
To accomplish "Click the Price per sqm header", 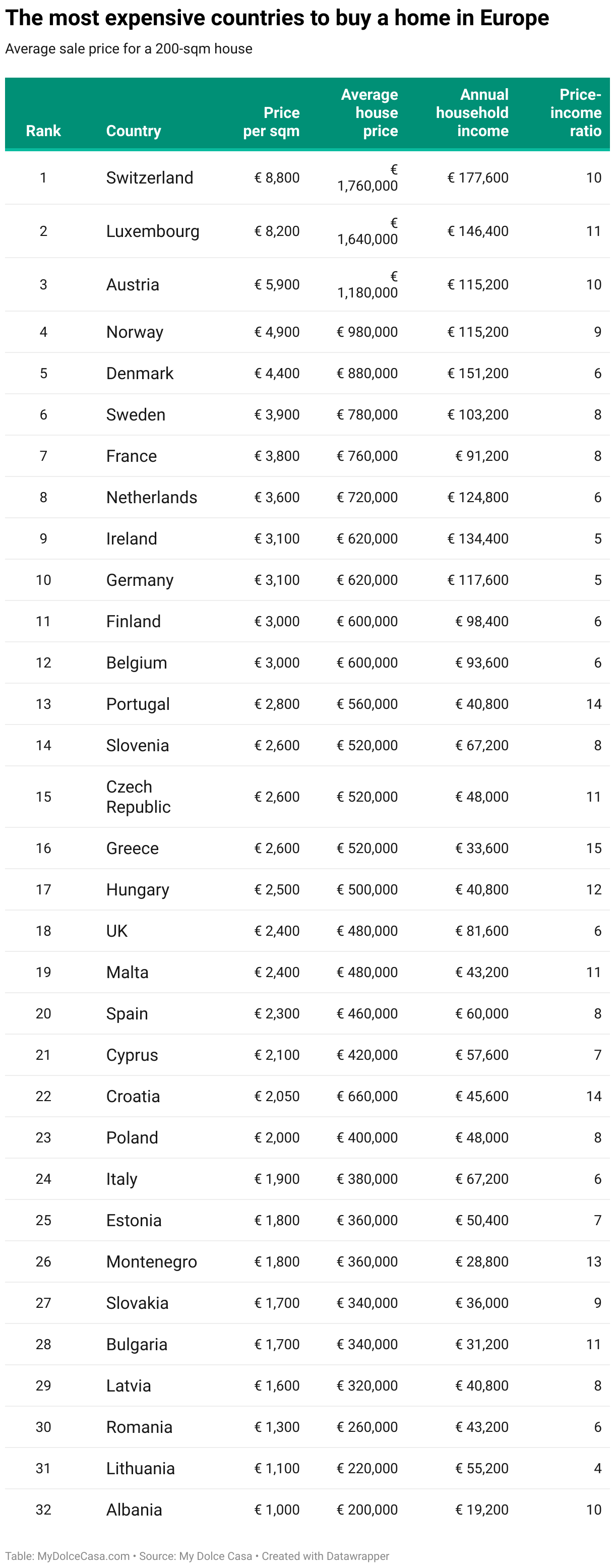I will pos(271,122).
